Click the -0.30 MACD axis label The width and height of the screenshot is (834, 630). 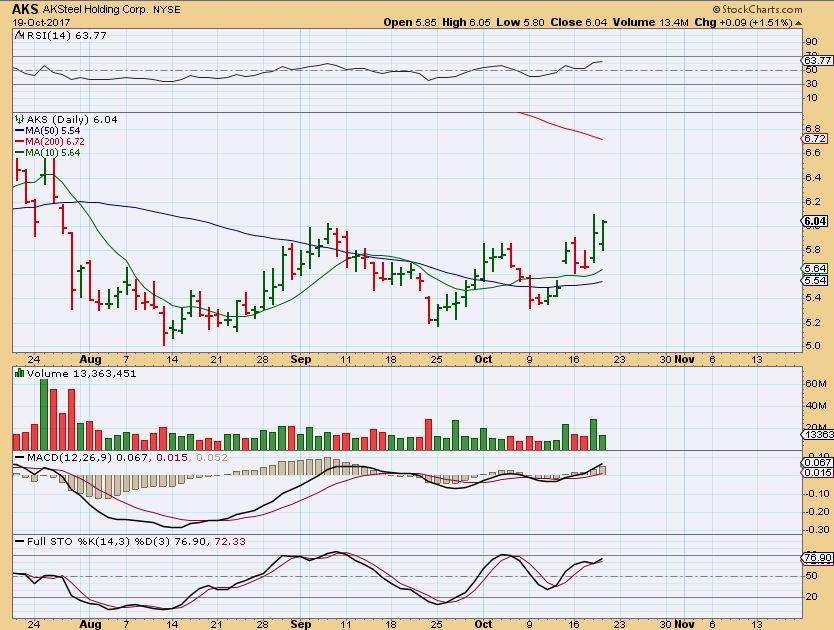tap(818, 529)
